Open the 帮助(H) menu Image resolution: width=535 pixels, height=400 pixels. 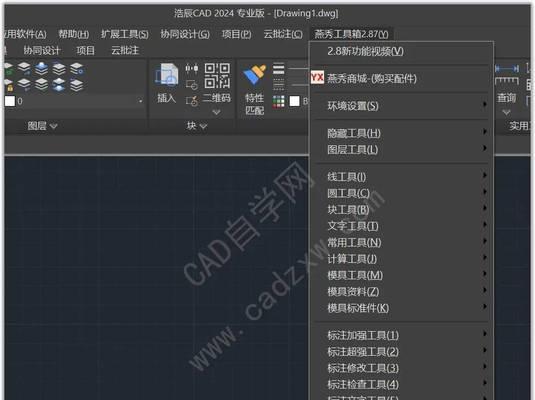(x=74, y=34)
